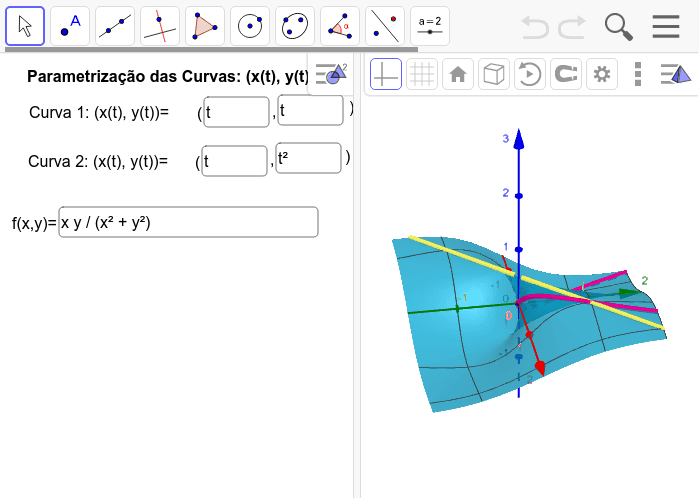Select the Reflect about Line tool
Image resolution: width=700 pixels, height=500 pixels.
(x=385, y=26)
